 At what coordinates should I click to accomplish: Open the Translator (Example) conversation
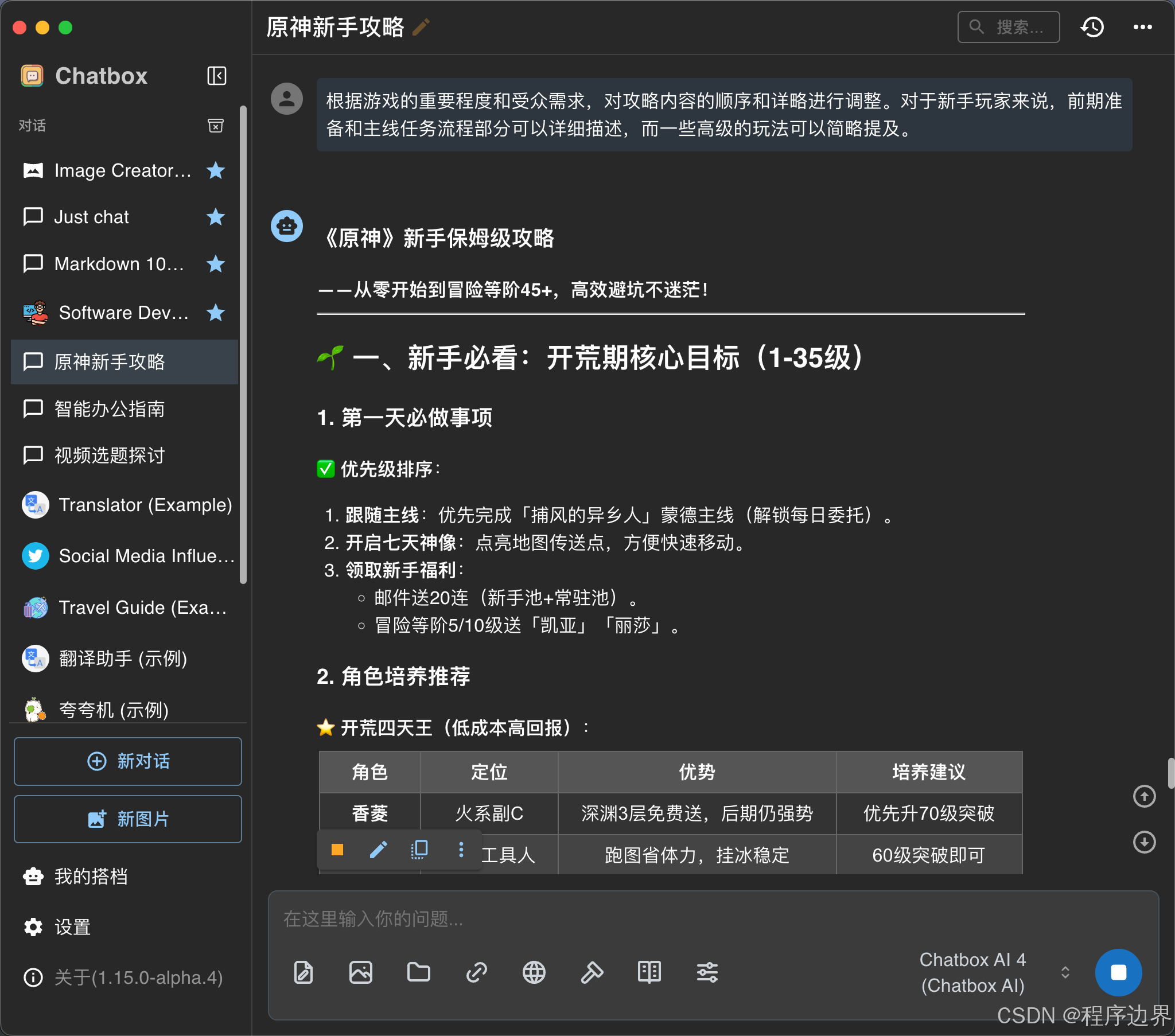pos(124,505)
